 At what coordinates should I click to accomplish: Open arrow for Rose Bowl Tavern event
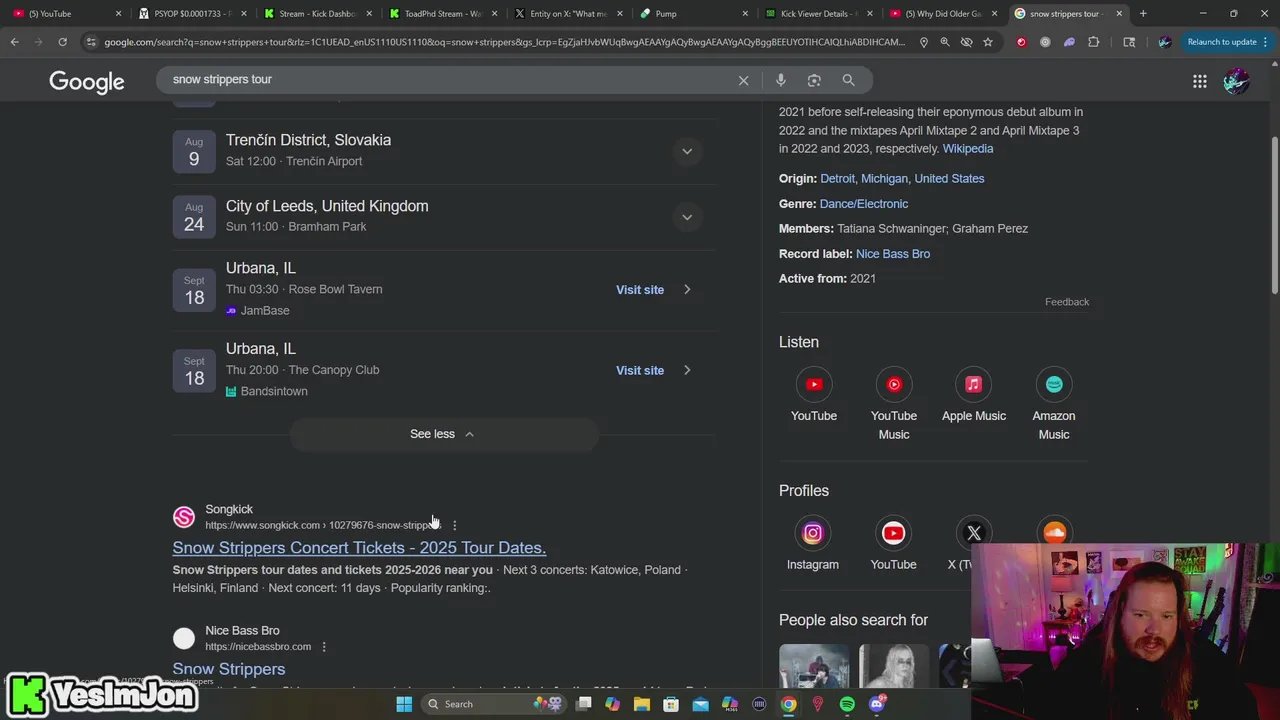[687, 290]
